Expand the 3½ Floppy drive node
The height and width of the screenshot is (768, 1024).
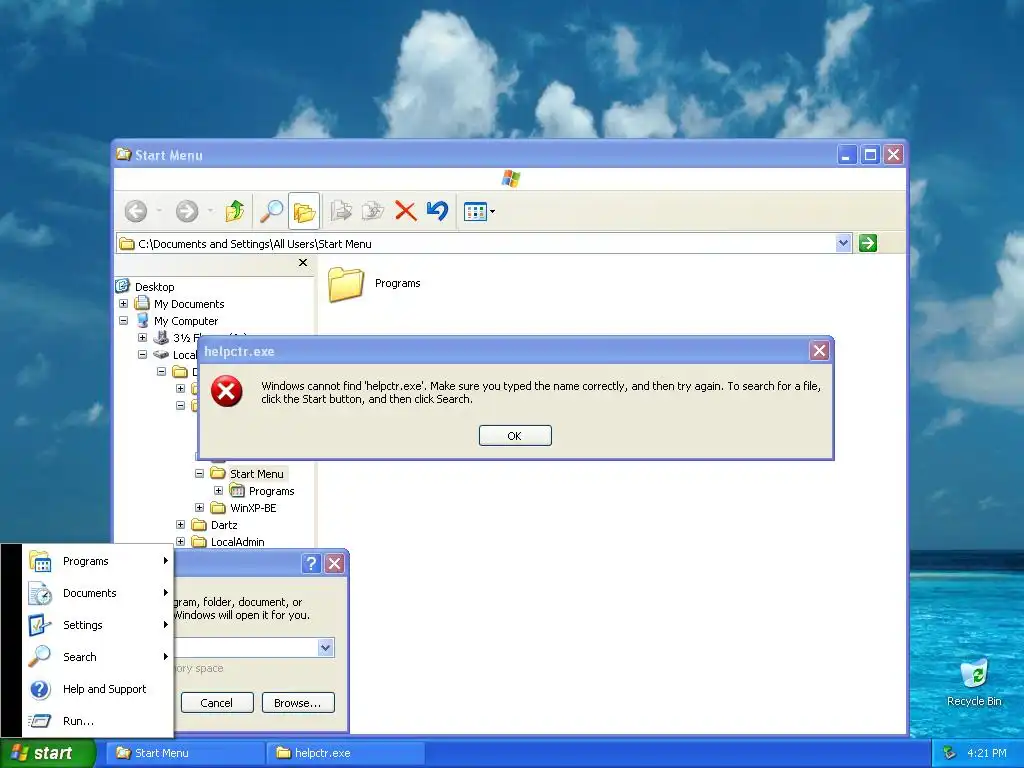(x=142, y=338)
